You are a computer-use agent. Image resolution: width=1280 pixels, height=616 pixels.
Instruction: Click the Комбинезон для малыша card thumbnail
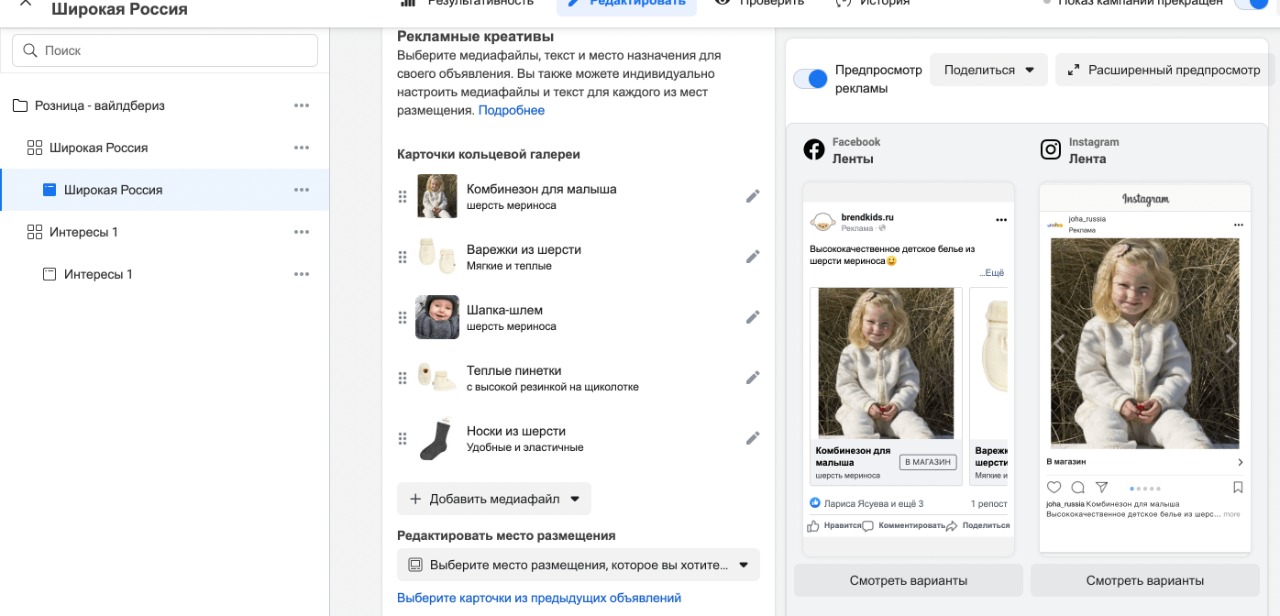click(437, 196)
